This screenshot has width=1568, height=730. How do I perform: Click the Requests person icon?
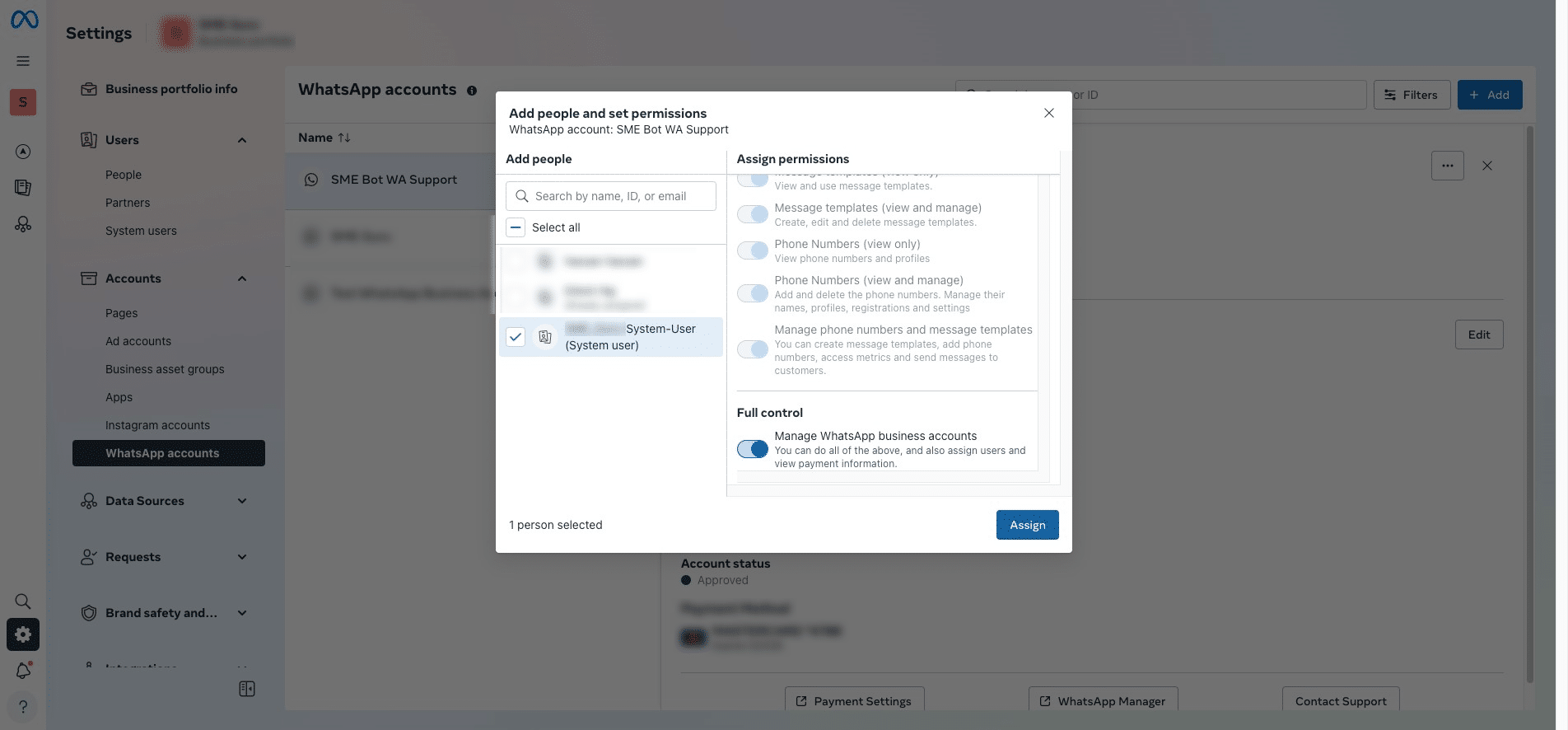point(89,557)
